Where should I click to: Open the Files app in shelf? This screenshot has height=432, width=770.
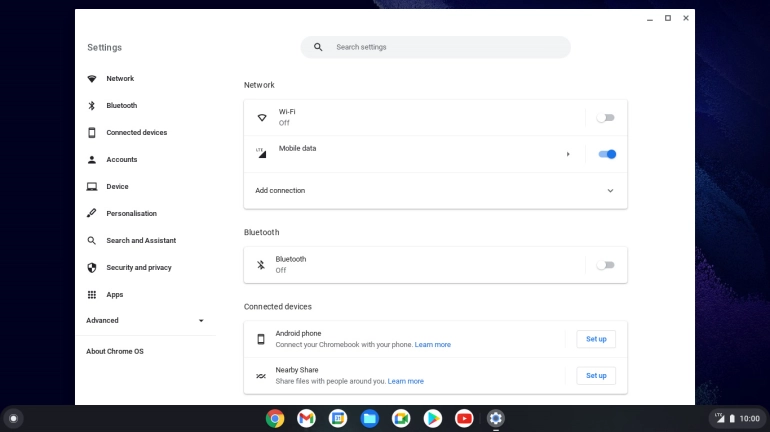pyautogui.click(x=369, y=418)
